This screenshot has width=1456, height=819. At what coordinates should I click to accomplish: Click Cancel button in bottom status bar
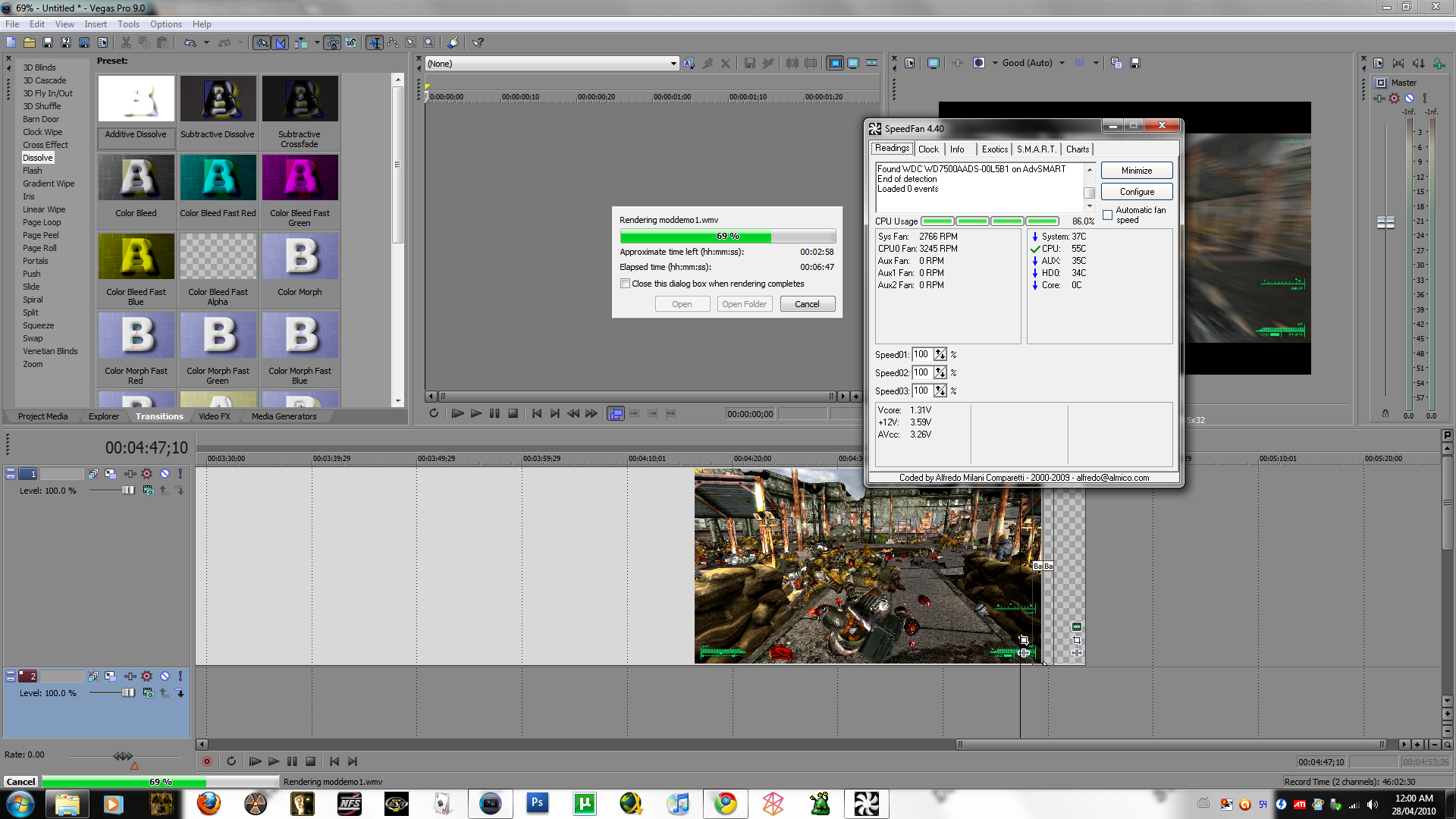tap(20, 782)
